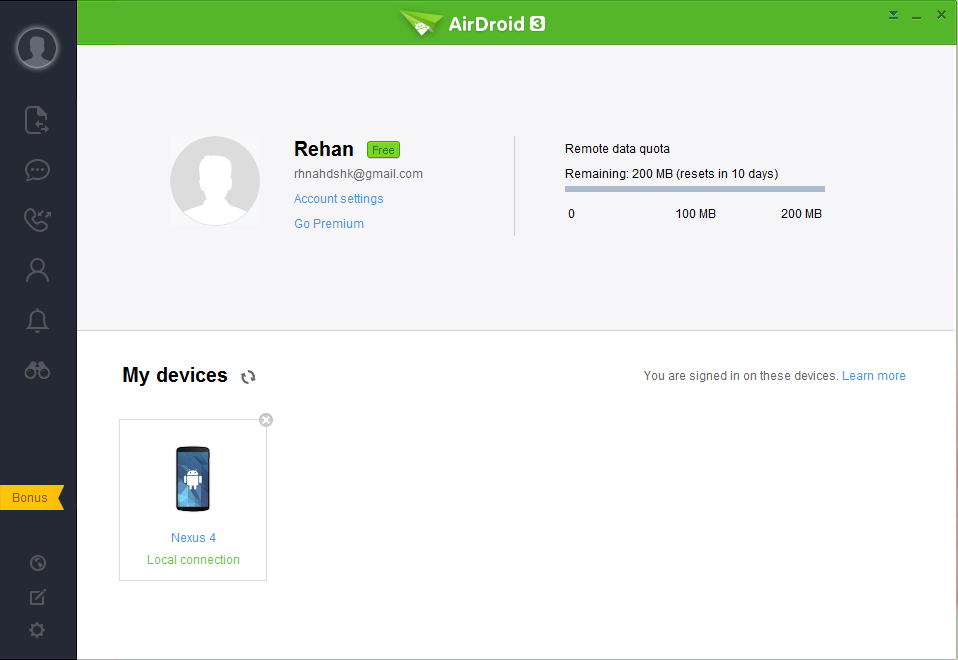Refresh the My devices list

click(248, 377)
